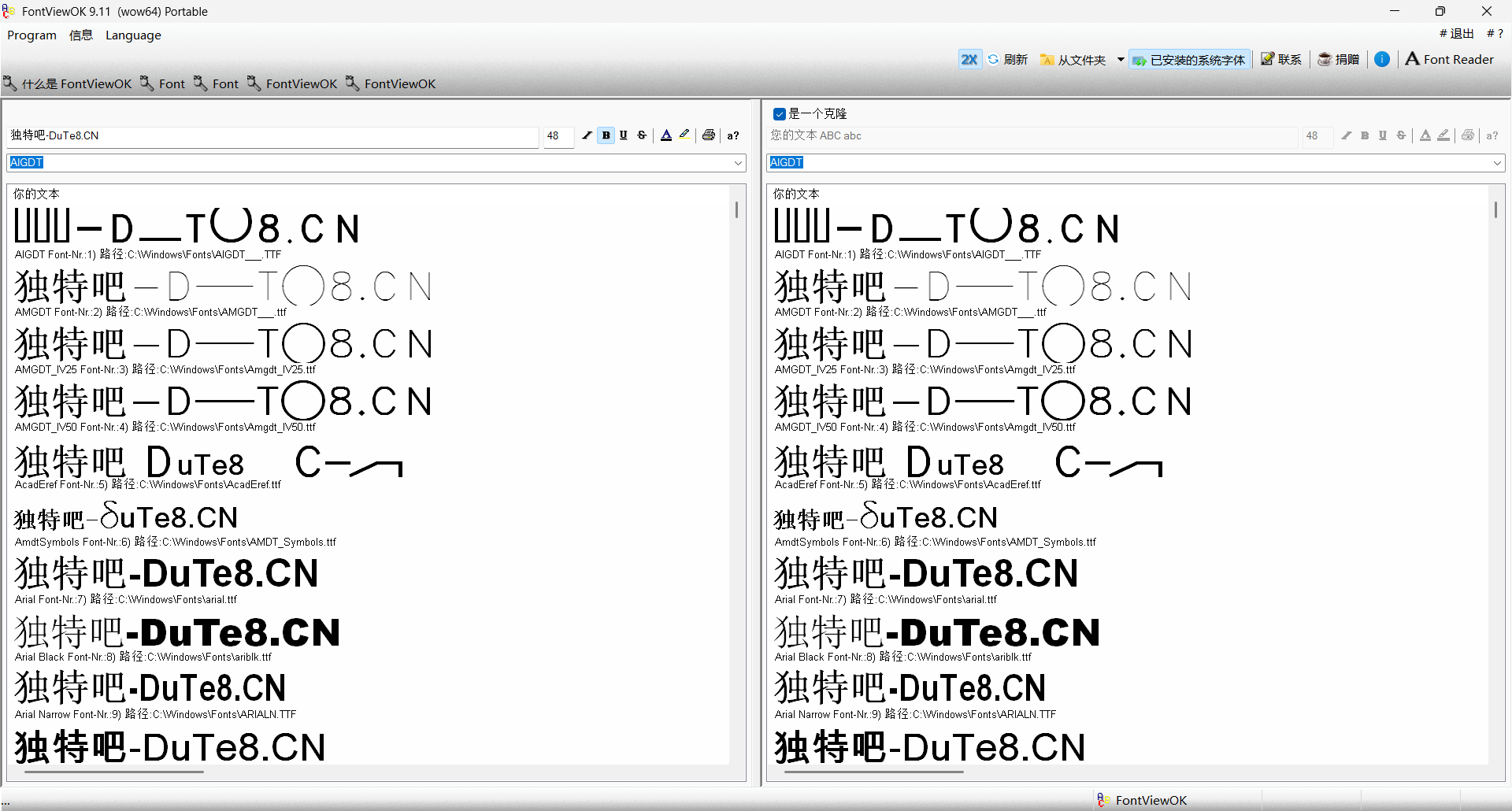Expand the dropdown arrow beside 从文件夹
Viewport: 1512px width, 811px height.
coord(1121,60)
